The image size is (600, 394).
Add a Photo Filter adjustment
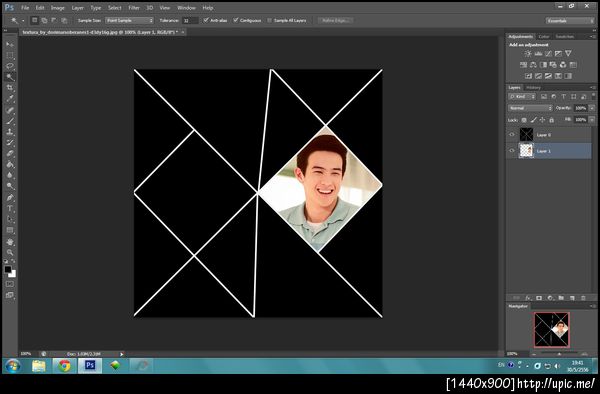point(553,65)
